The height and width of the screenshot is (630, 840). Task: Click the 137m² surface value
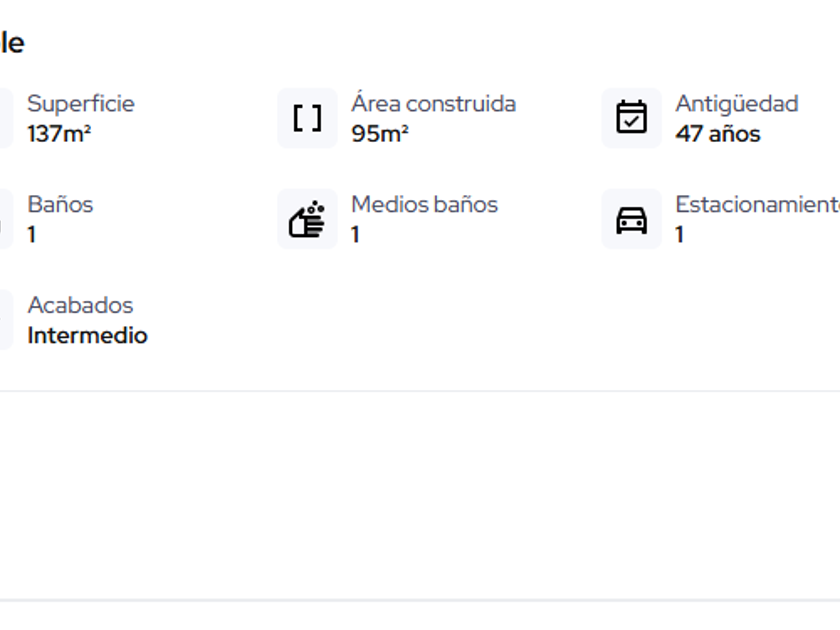59,134
